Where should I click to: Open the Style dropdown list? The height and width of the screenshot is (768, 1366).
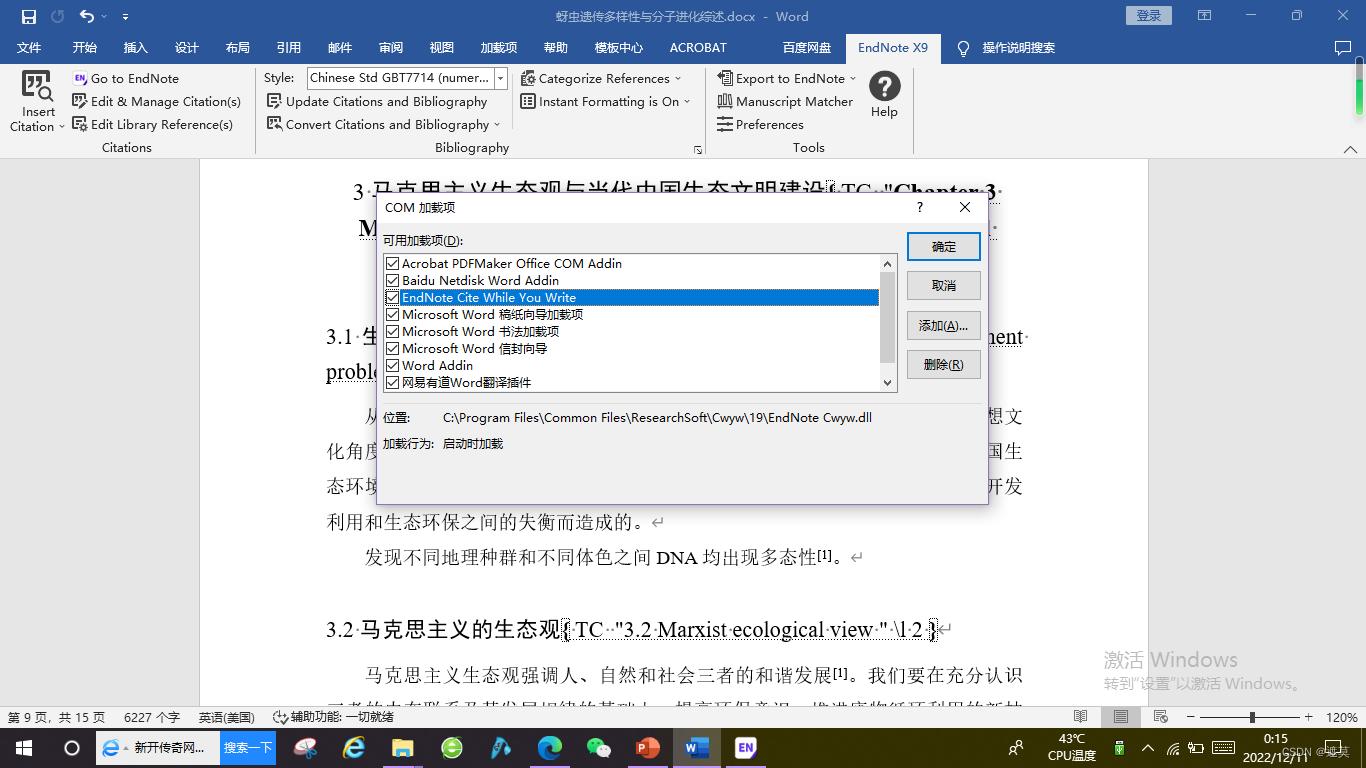(500, 78)
